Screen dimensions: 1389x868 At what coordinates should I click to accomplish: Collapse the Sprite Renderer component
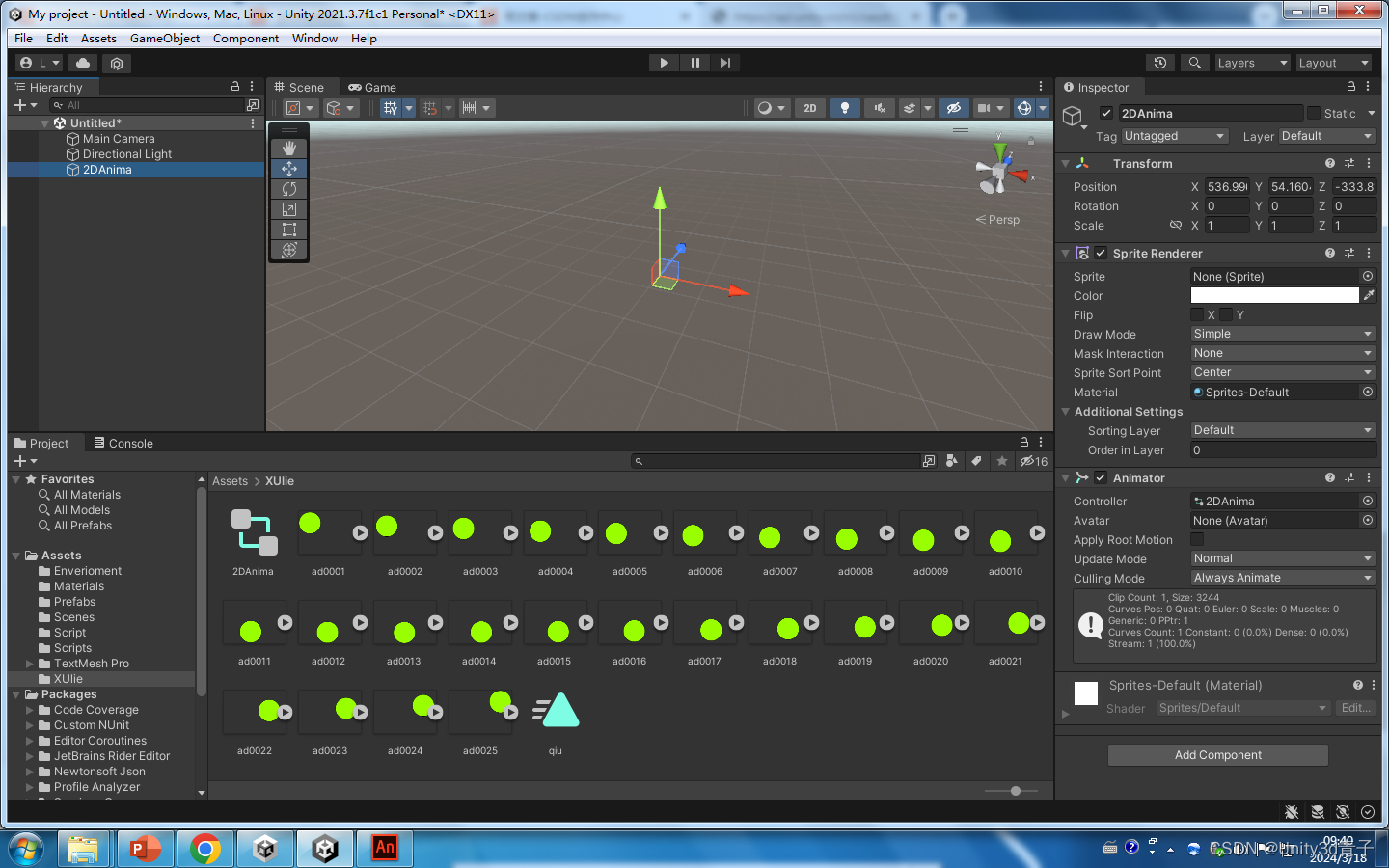point(1066,254)
